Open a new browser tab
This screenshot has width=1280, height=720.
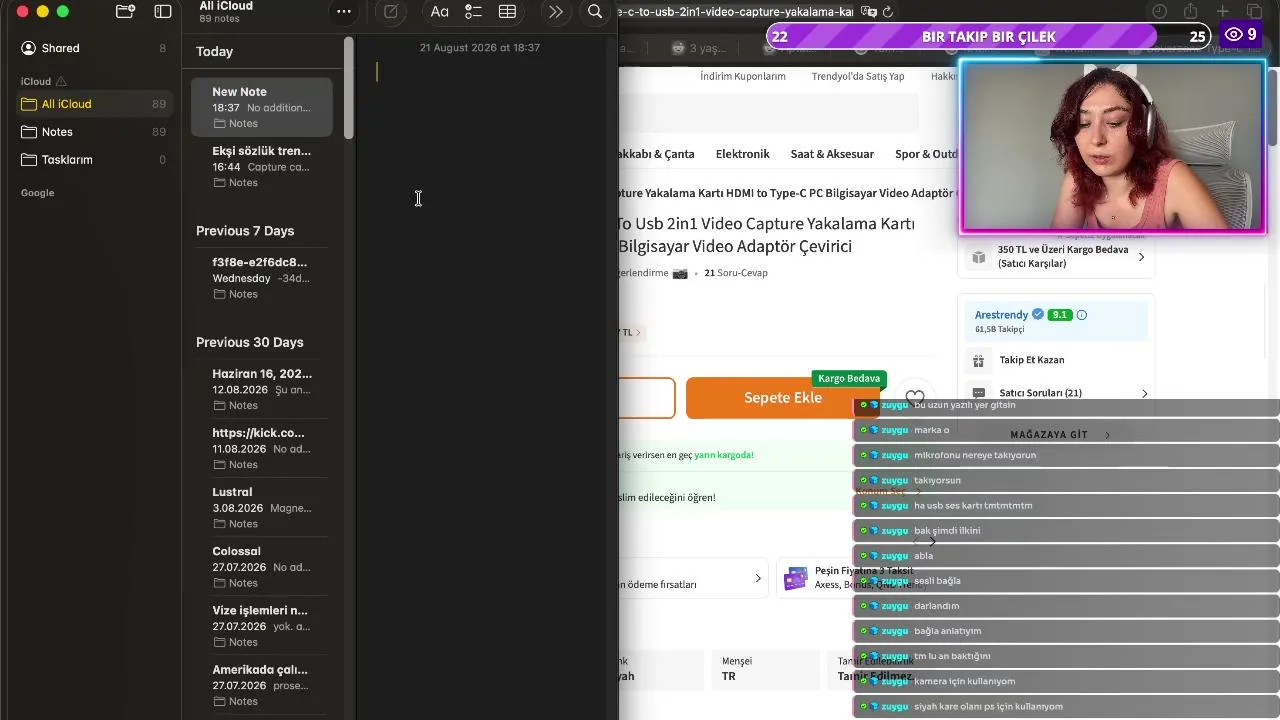1222,11
